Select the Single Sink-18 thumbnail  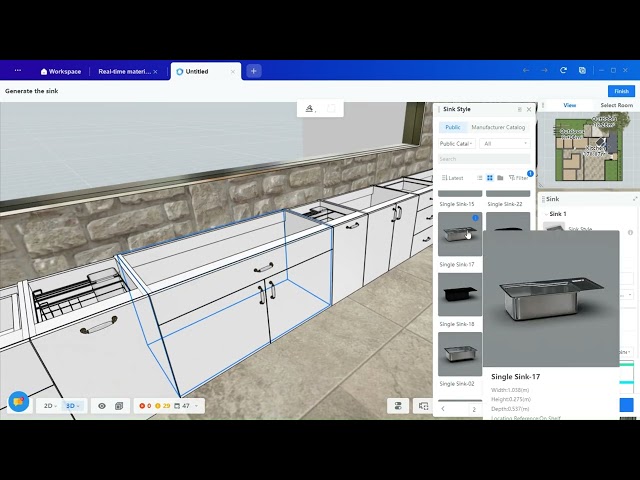pyautogui.click(x=460, y=294)
